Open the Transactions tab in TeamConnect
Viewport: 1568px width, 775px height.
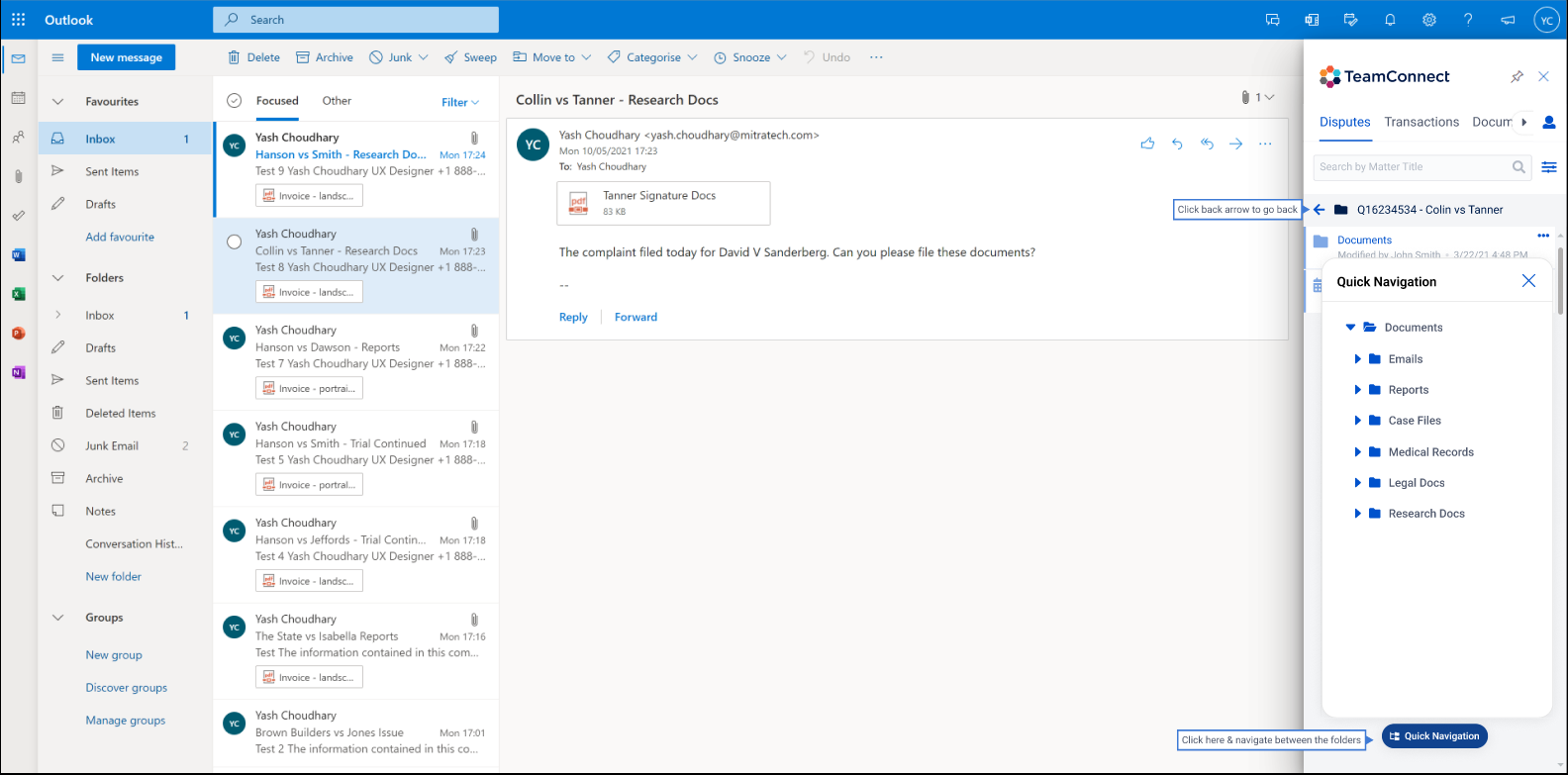click(1421, 122)
